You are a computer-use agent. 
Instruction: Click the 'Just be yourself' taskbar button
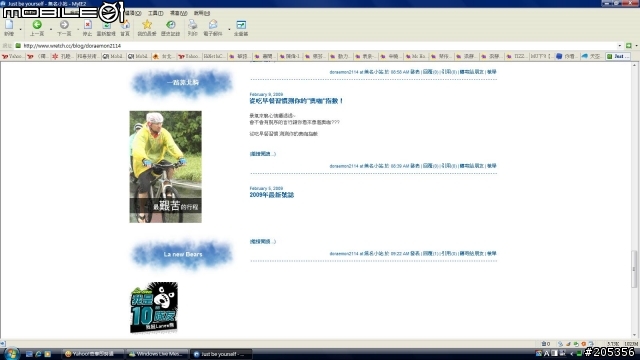221,354
